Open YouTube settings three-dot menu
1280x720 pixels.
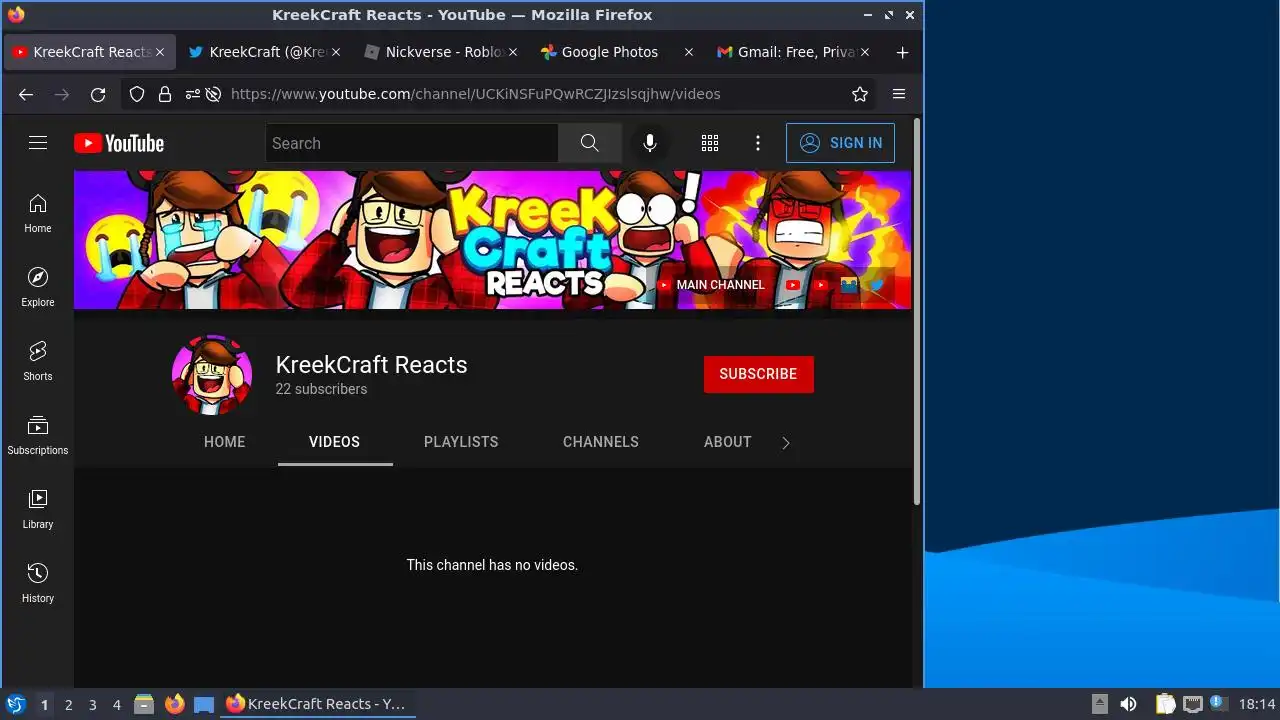coord(758,143)
